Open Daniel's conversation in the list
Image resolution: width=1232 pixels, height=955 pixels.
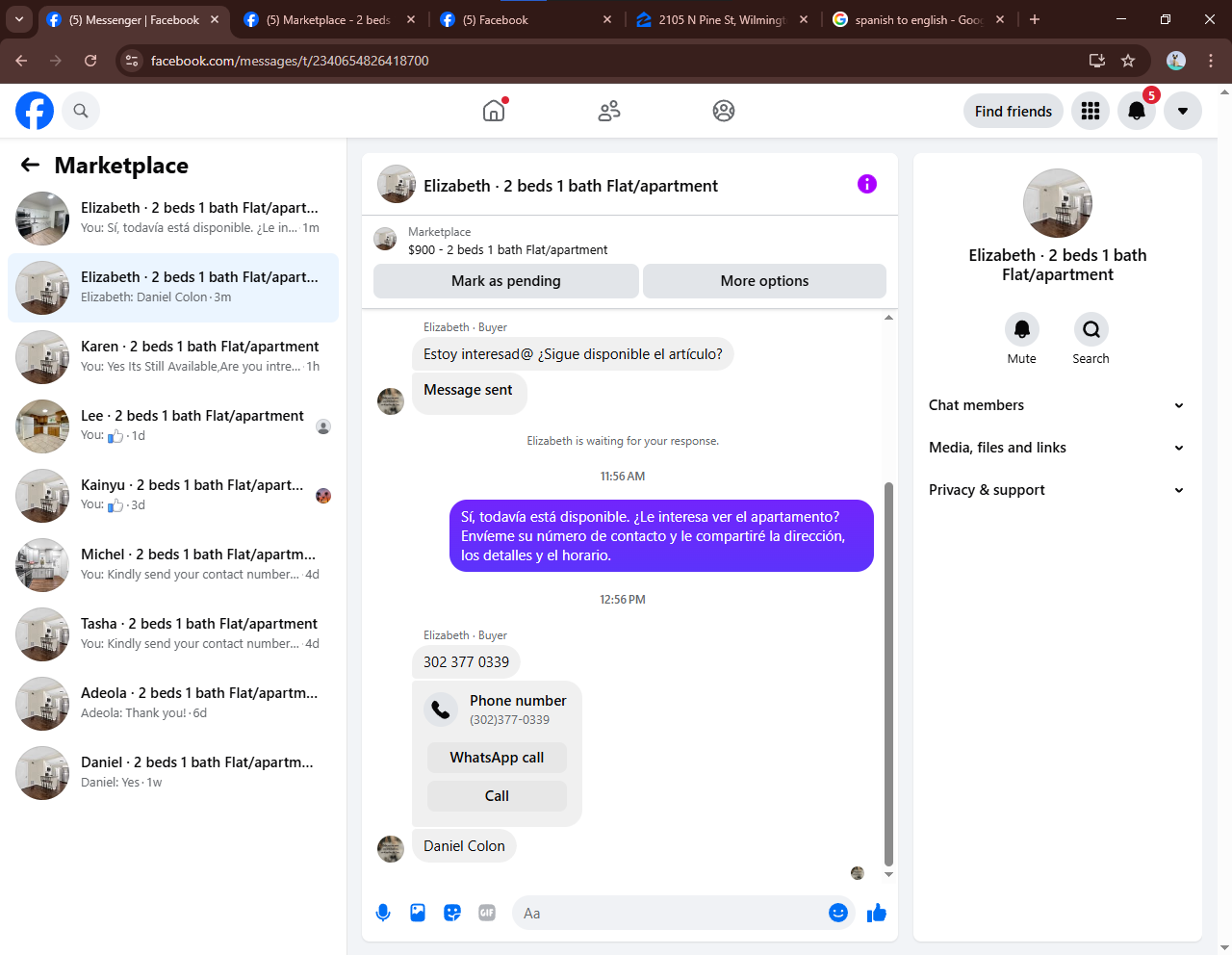[x=173, y=772]
